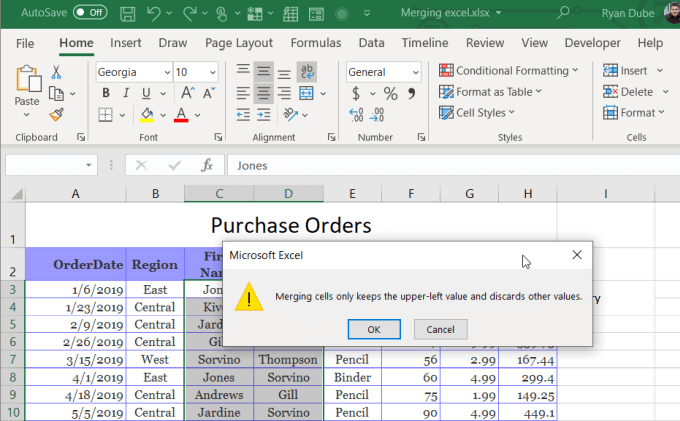The height and width of the screenshot is (421, 680).
Task: Toggle Bold formatting
Action: click(105, 94)
